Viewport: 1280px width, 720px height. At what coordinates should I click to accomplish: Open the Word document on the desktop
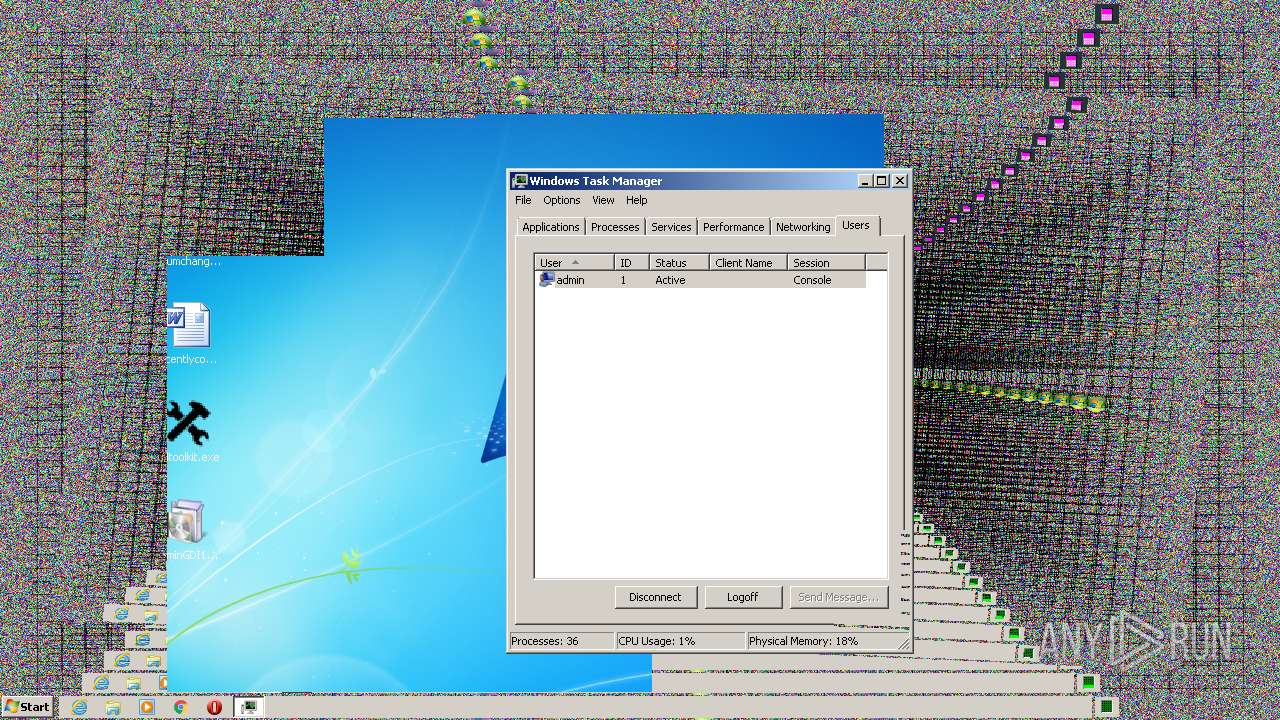click(188, 325)
